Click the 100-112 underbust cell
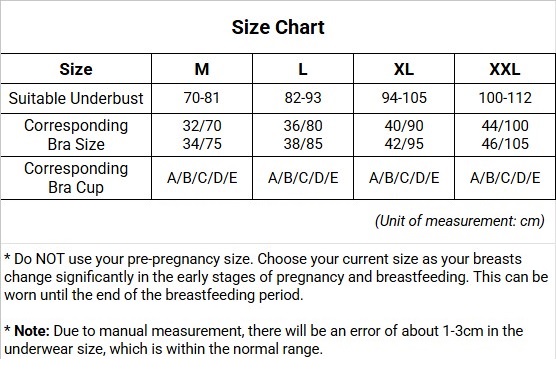The height and width of the screenshot is (386, 556). pos(505,99)
